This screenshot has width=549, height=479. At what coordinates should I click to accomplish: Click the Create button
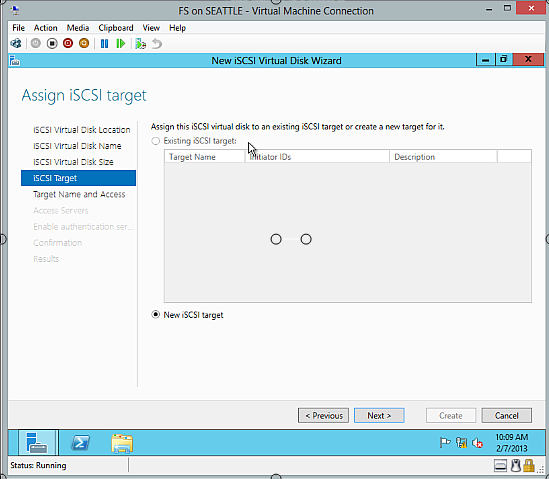pos(451,415)
